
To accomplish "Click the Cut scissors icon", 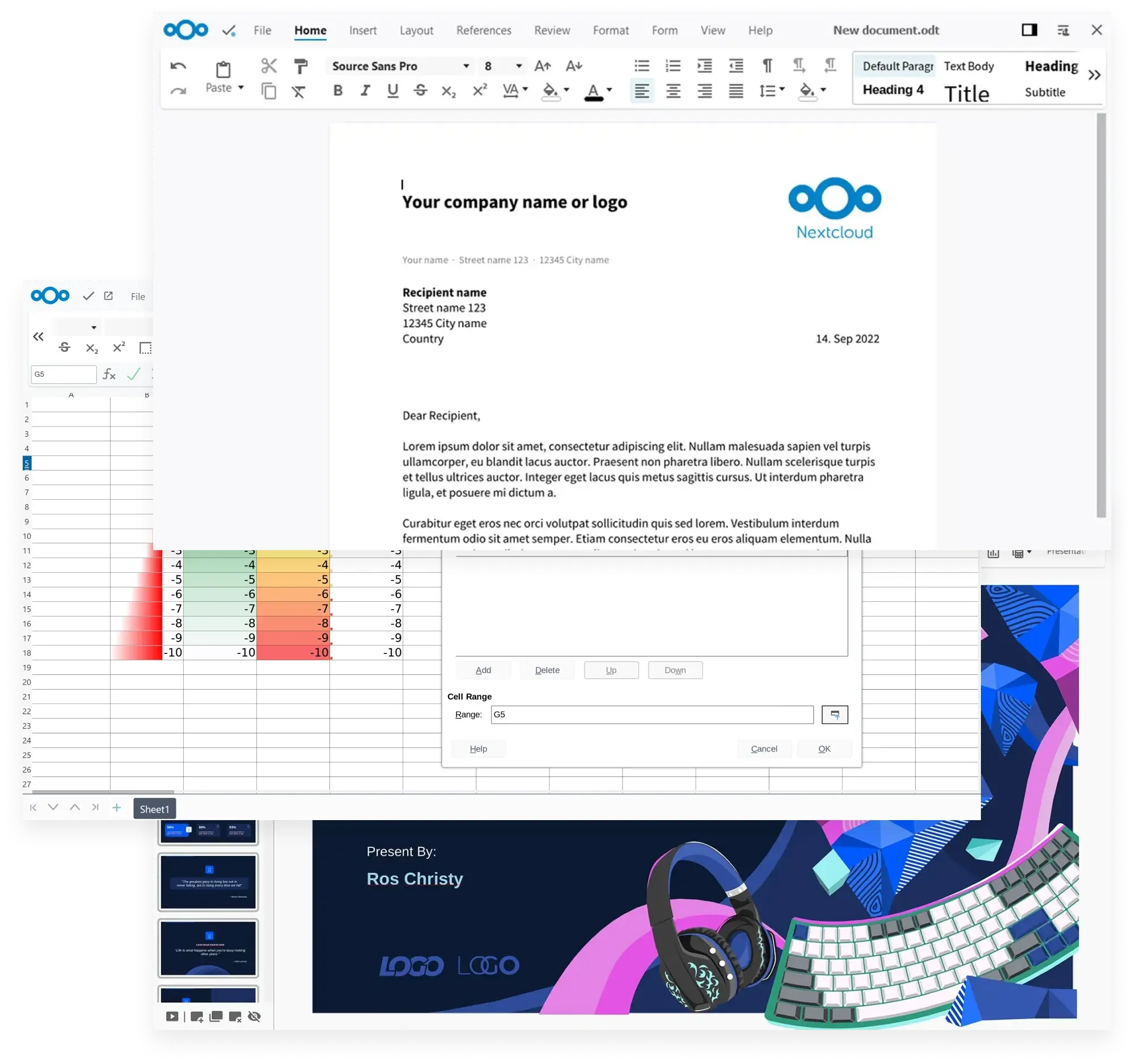I will point(269,66).
